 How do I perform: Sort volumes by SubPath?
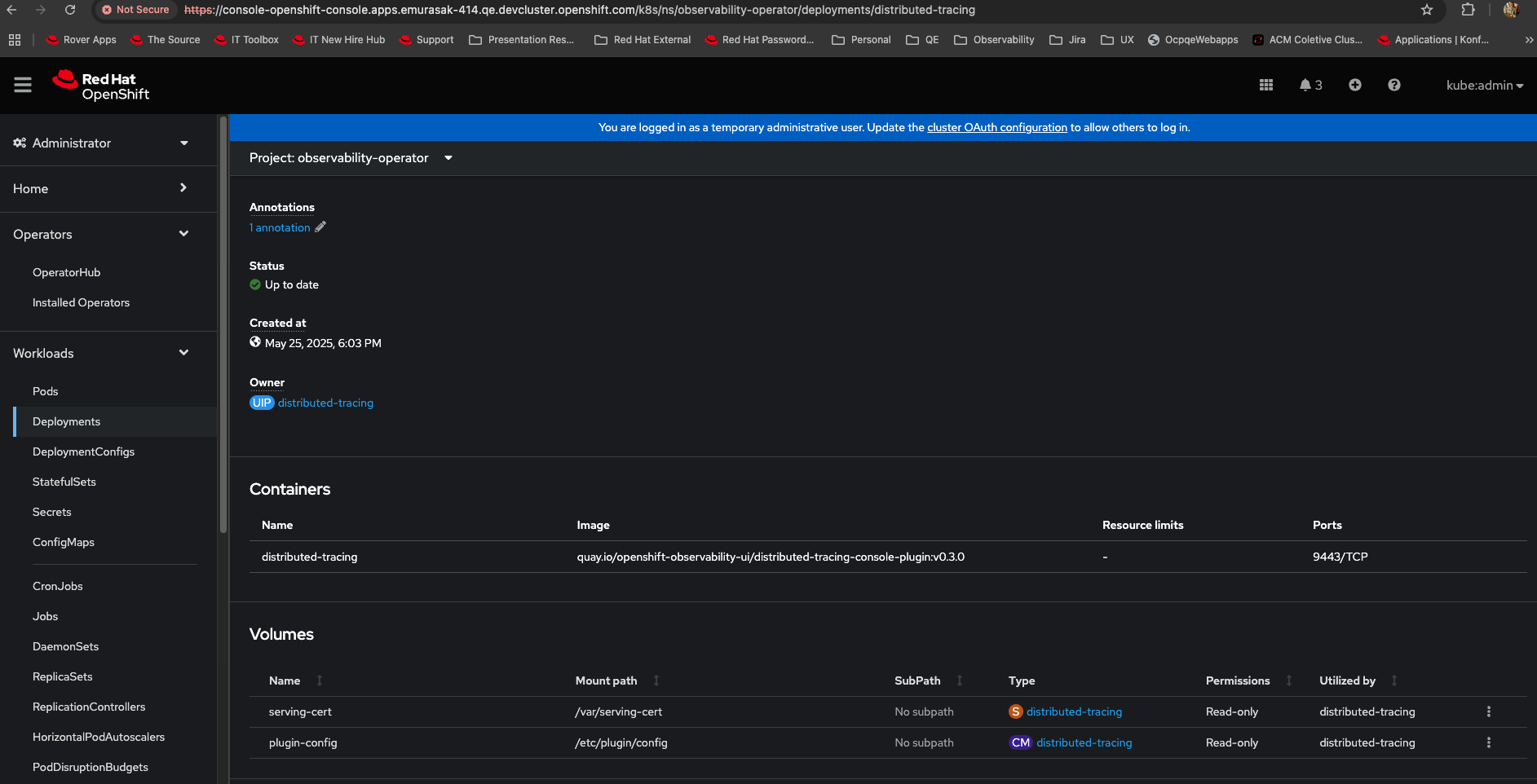coord(960,680)
